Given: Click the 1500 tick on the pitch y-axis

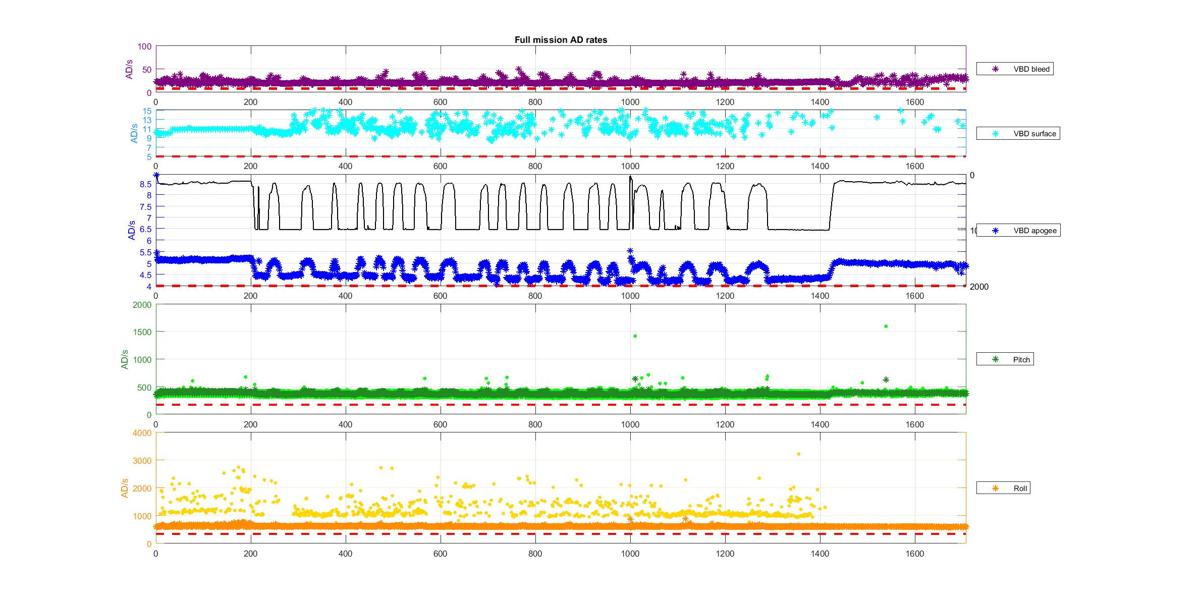Looking at the screenshot, I should click(143, 331).
